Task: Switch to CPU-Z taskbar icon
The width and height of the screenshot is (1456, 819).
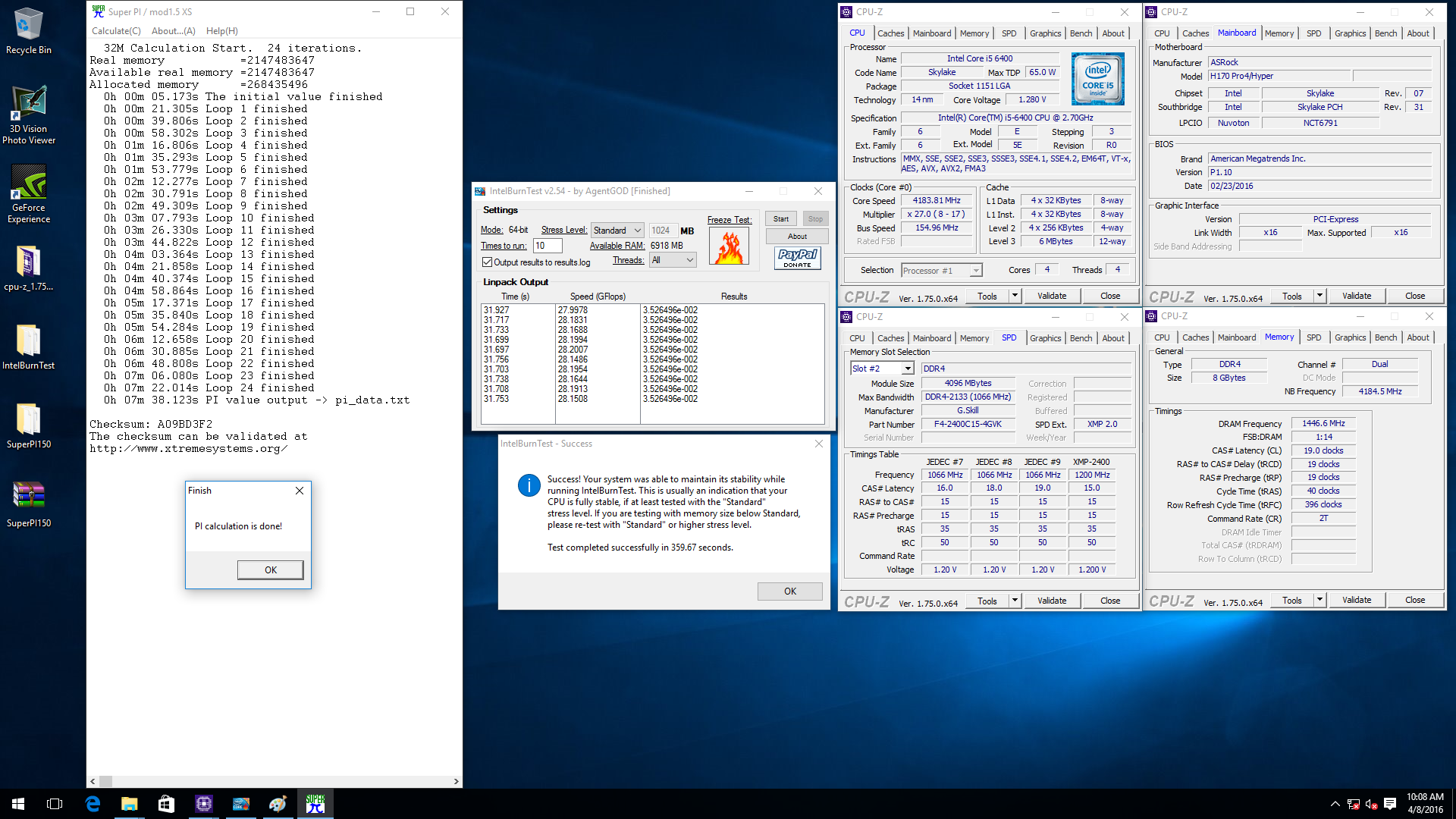Action: [x=203, y=804]
